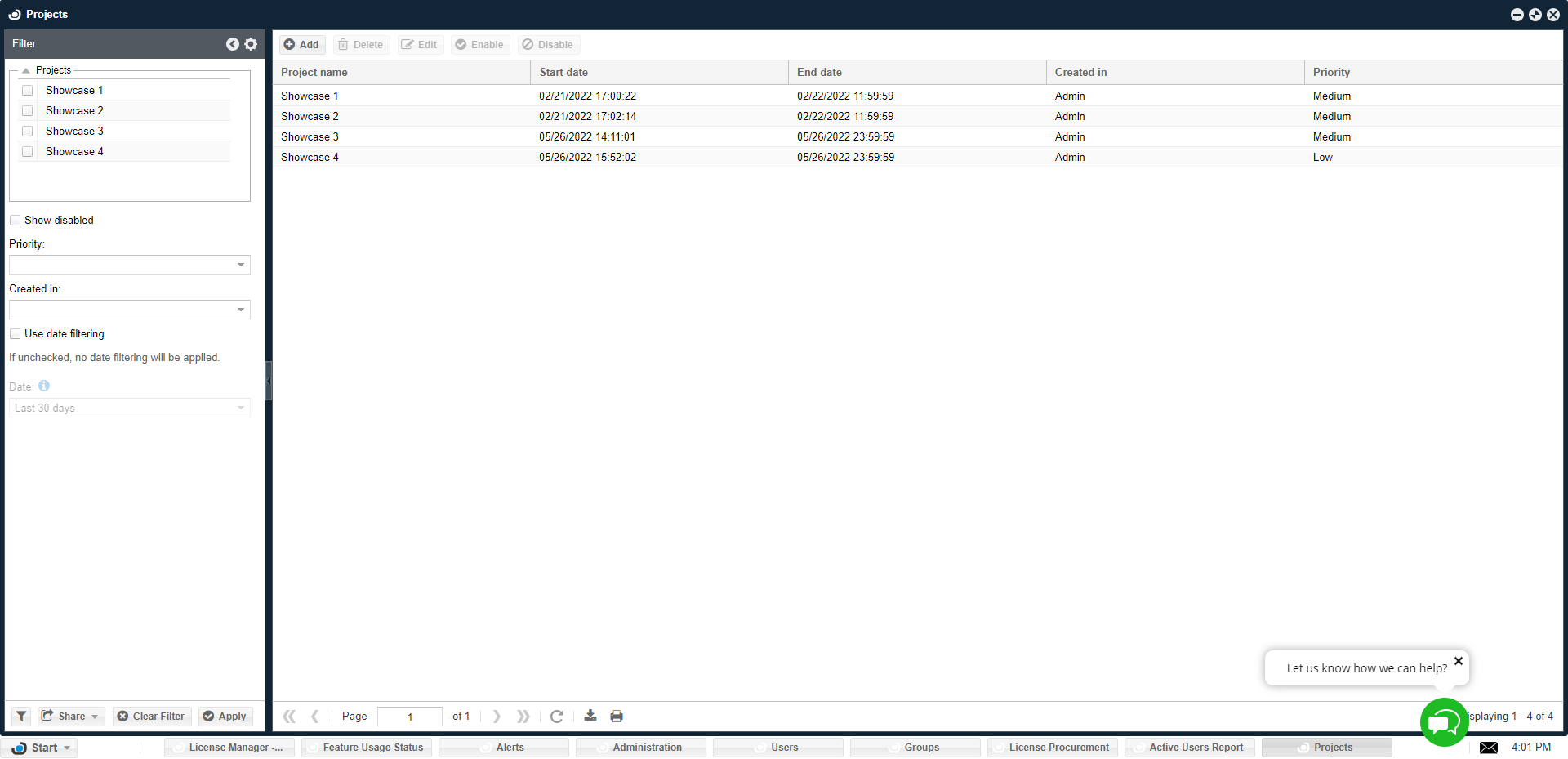Print the projects list

click(617, 717)
